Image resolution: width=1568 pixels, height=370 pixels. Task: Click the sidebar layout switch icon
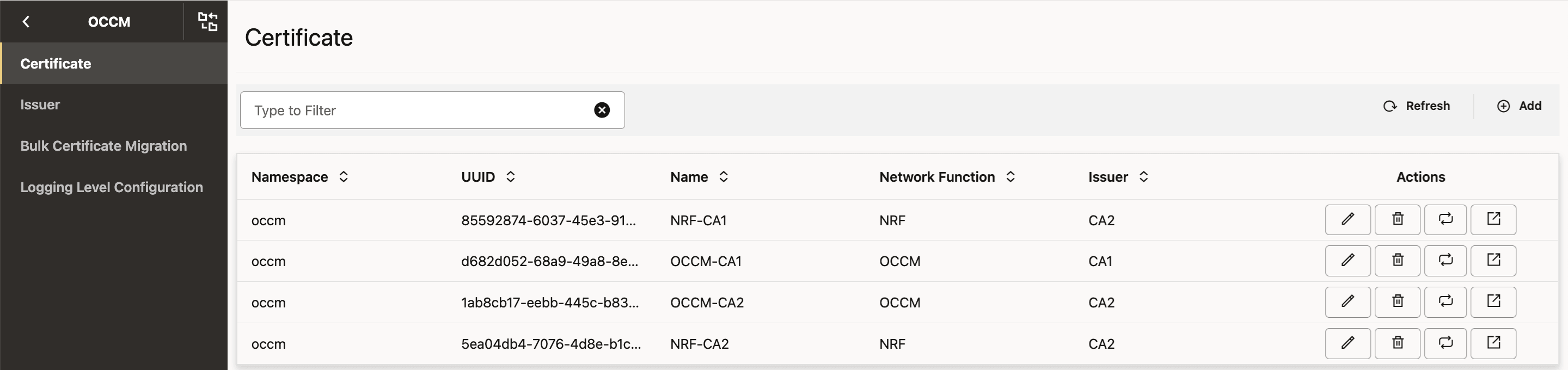click(207, 21)
